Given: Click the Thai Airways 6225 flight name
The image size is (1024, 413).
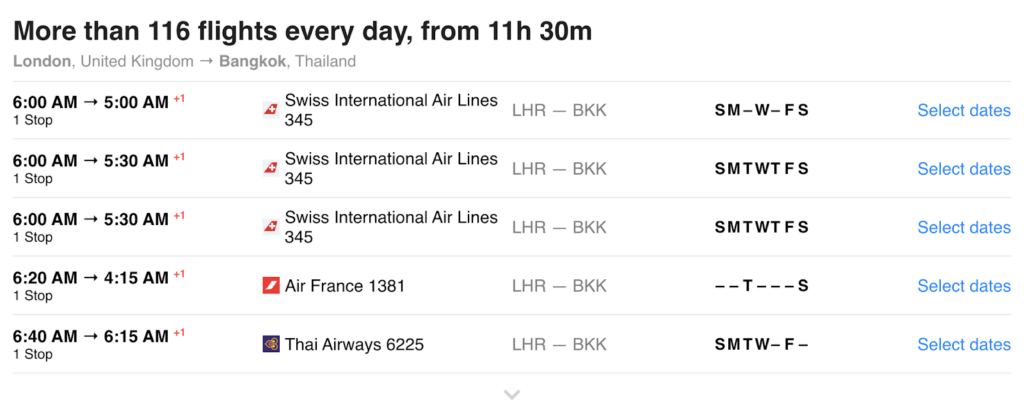Looking at the screenshot, I should [354, 344].
